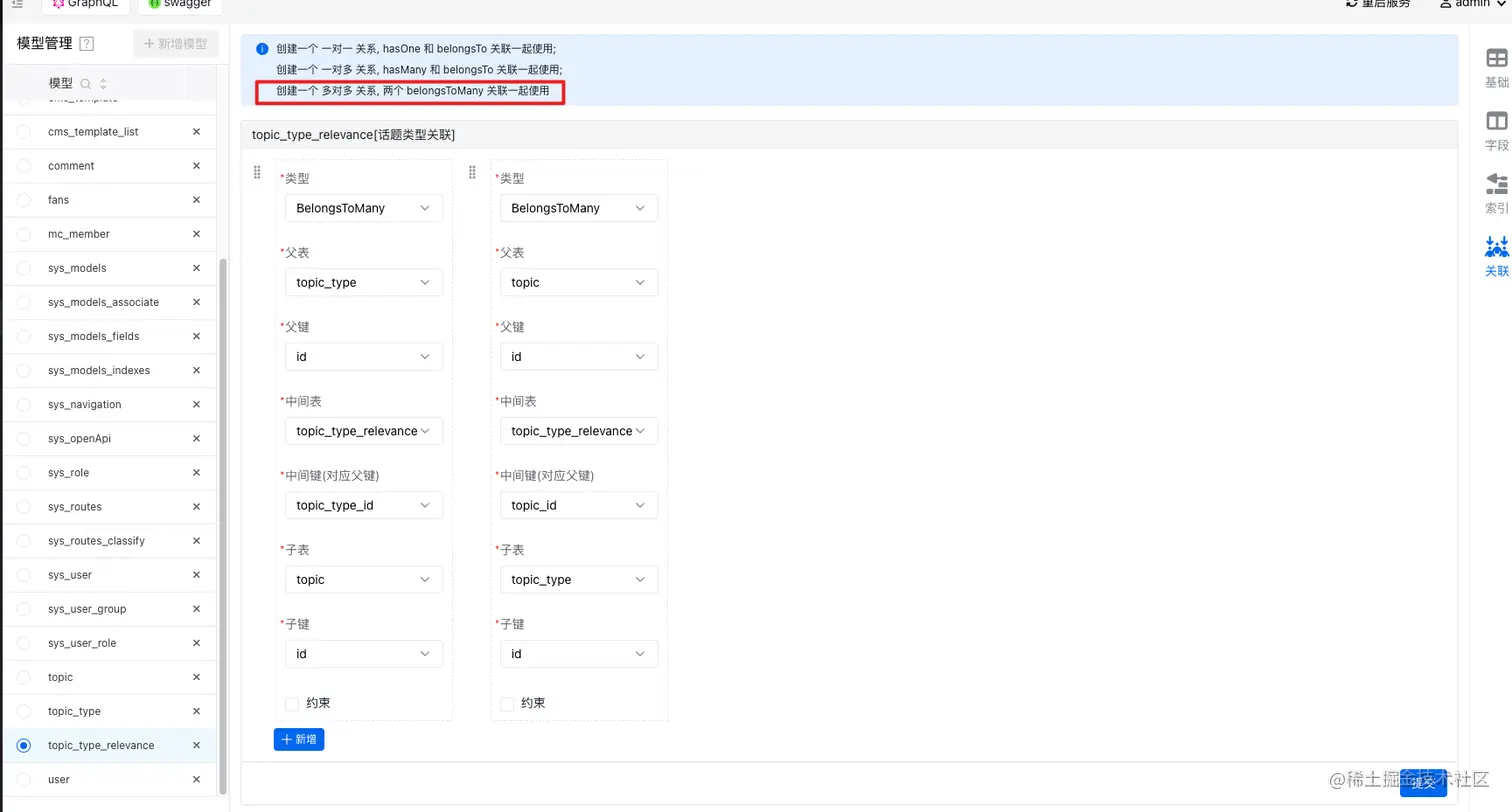
Task: Click the 提交 submit button
Action: point(1423,782)
